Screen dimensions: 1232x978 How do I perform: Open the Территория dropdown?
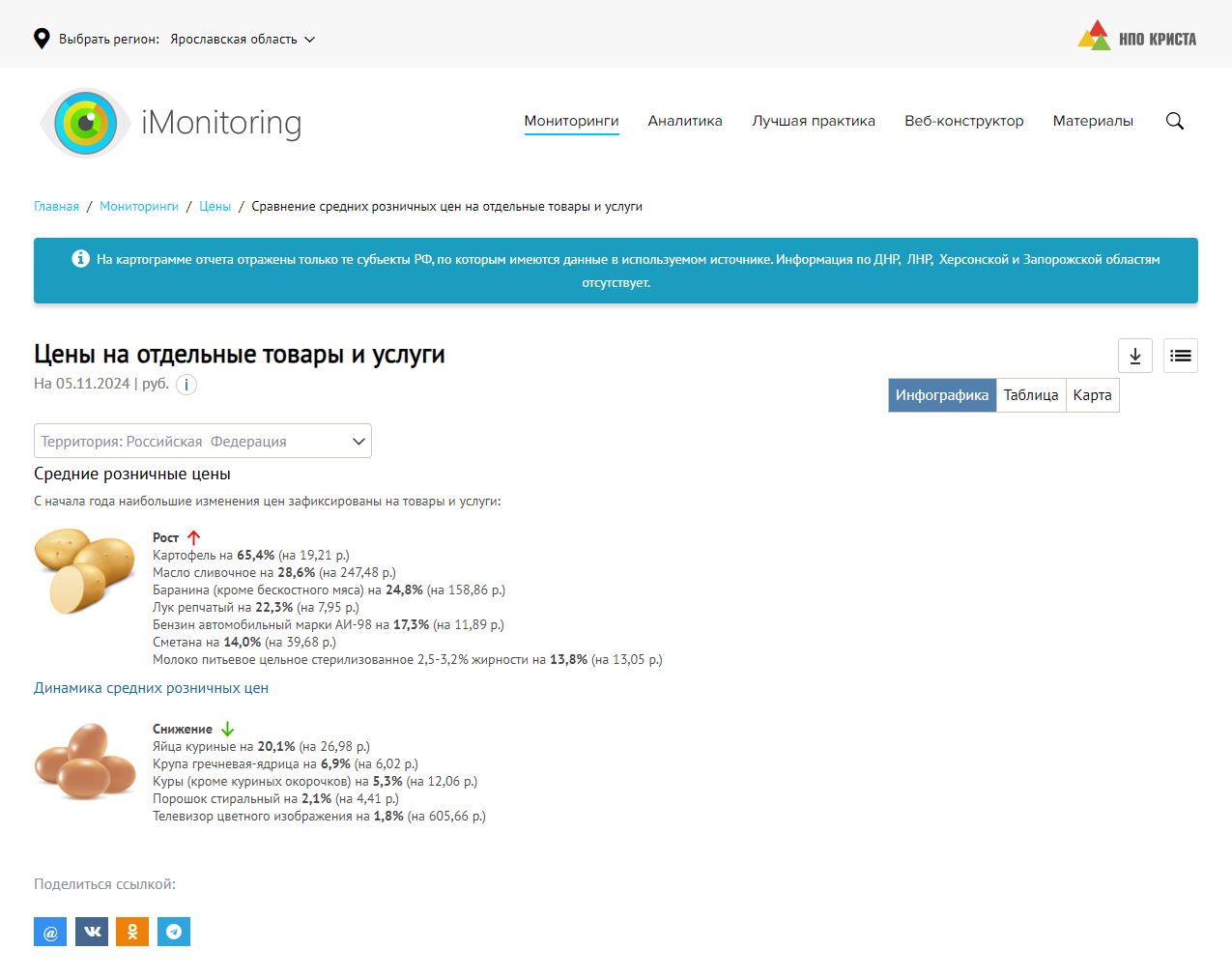[203, 441]
